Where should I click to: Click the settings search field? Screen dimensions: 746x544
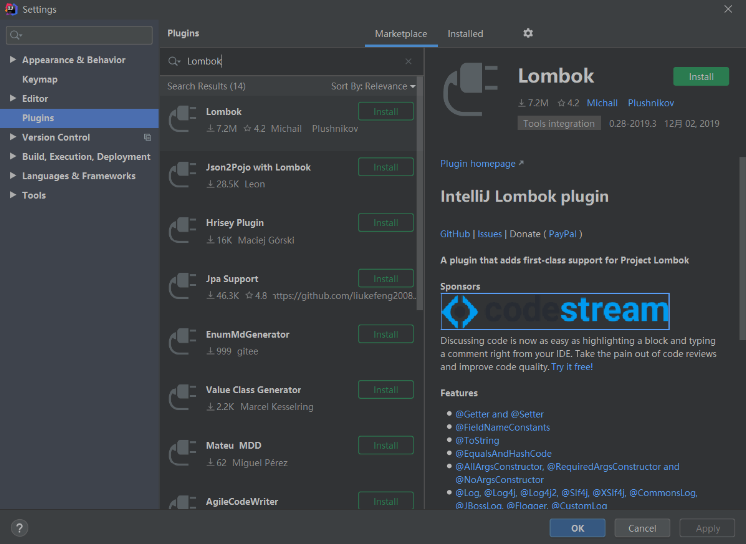(78, 35)
